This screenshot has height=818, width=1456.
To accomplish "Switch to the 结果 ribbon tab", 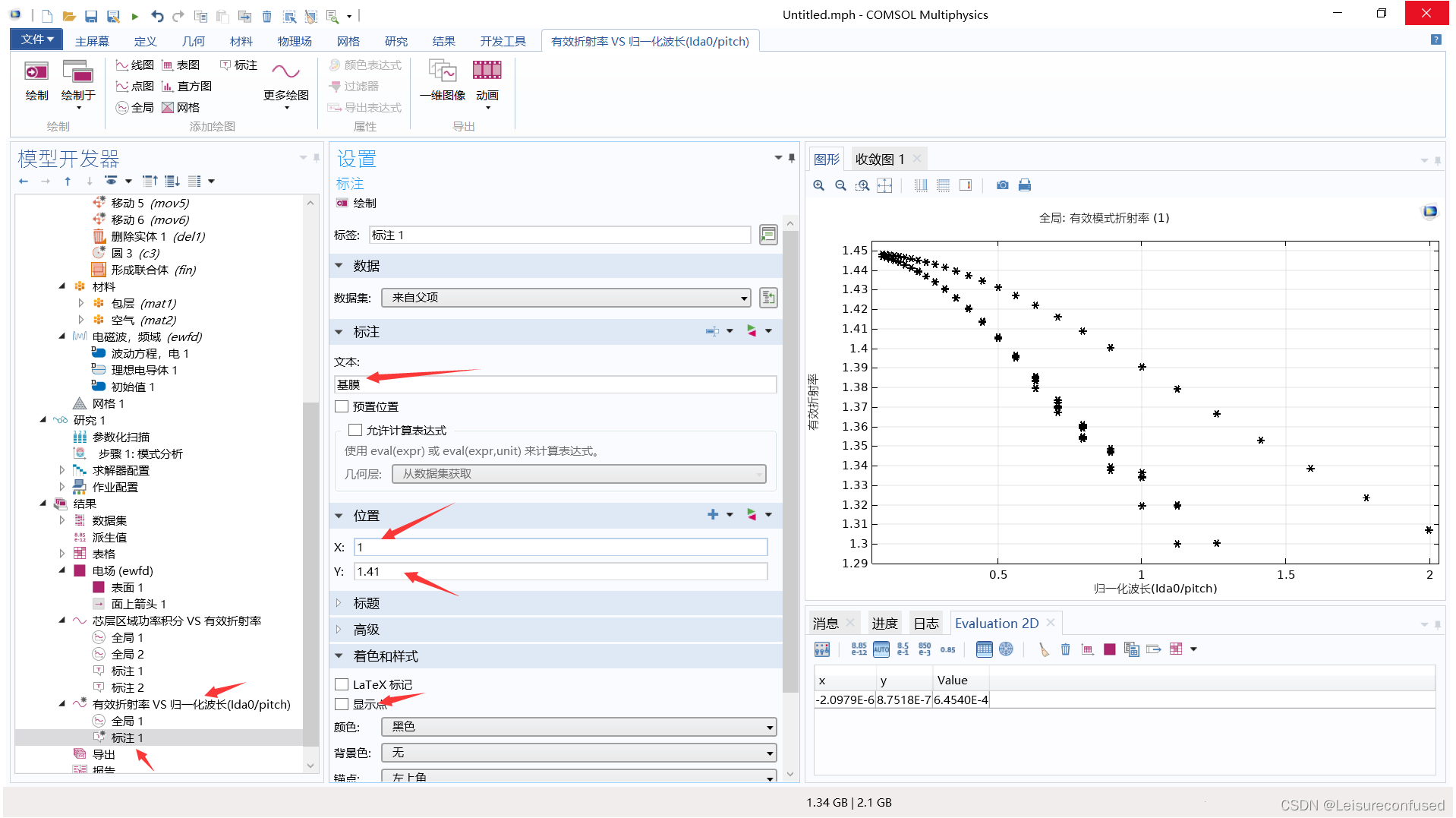I will pyautogui.click(x=443, y=41).
